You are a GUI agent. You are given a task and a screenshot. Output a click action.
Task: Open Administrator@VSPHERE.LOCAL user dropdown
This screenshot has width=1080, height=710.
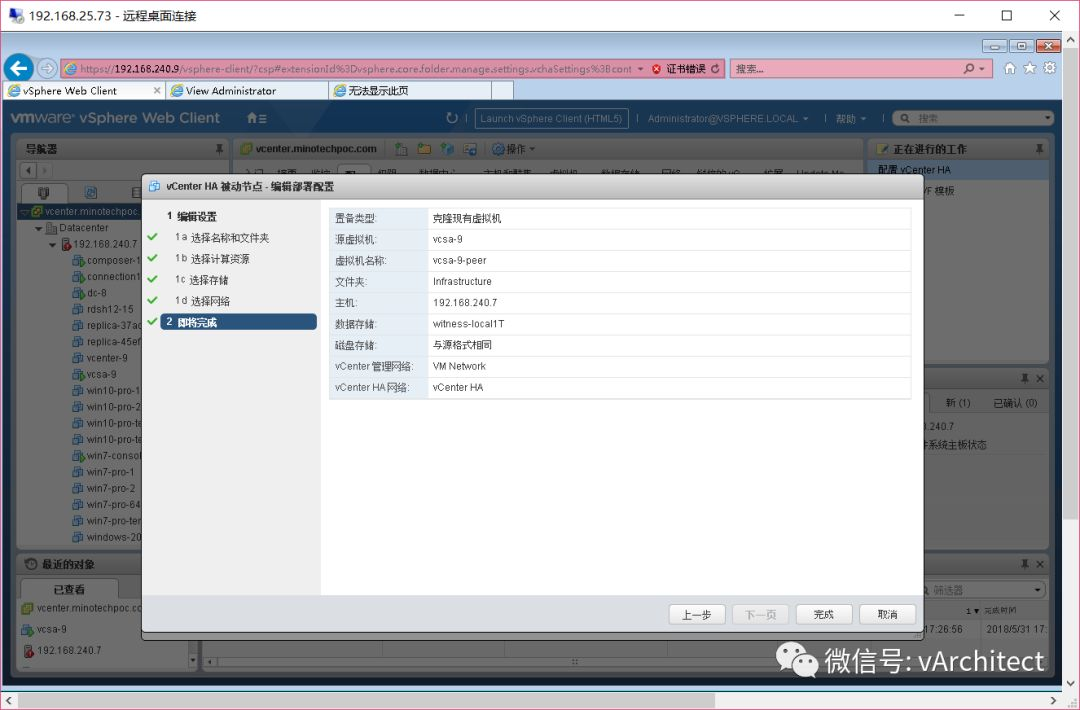[727, 118]
